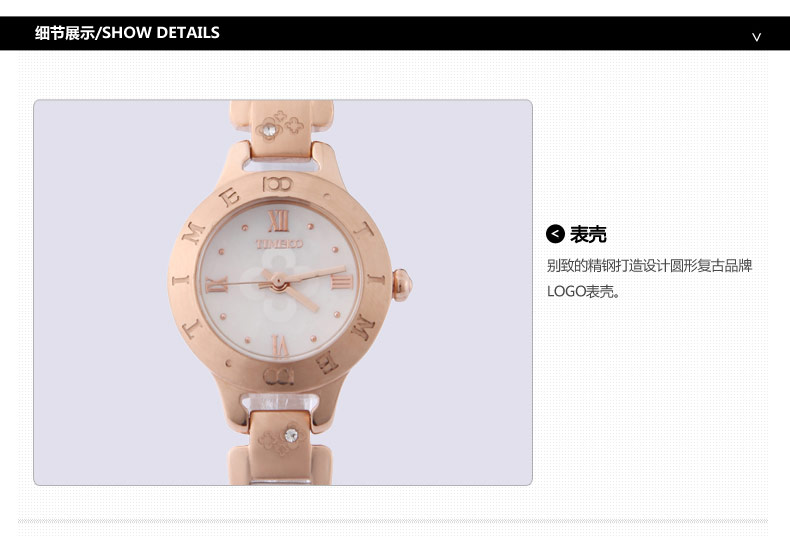The image size is (790, 537).
Task: Click the clover engraving on upper band
Action: [x=281, y=125]
